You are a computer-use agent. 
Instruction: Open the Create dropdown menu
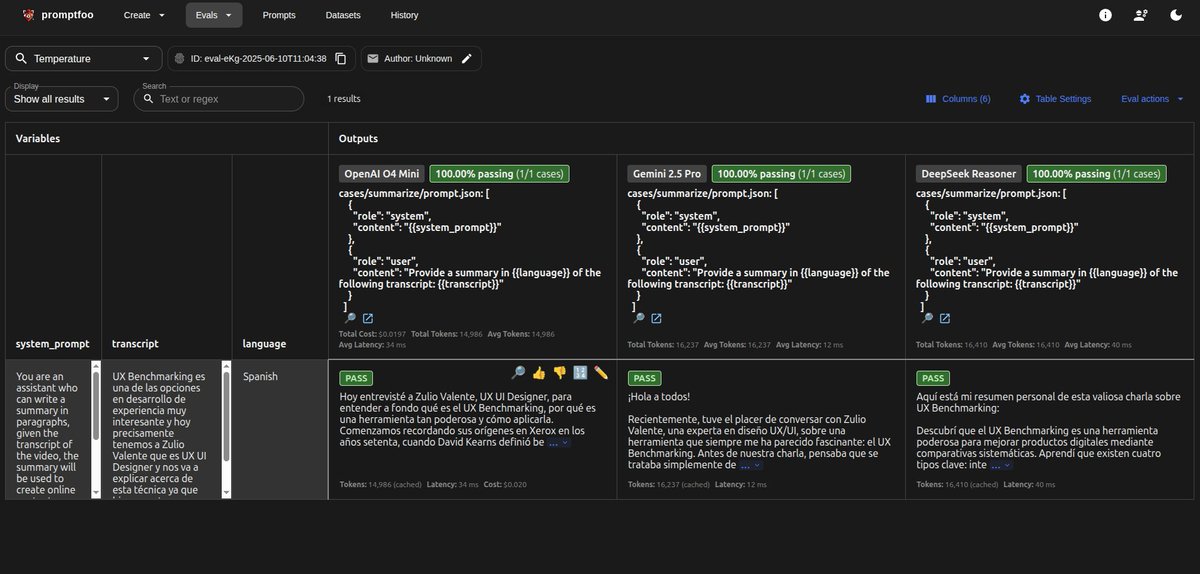[144, 15]
